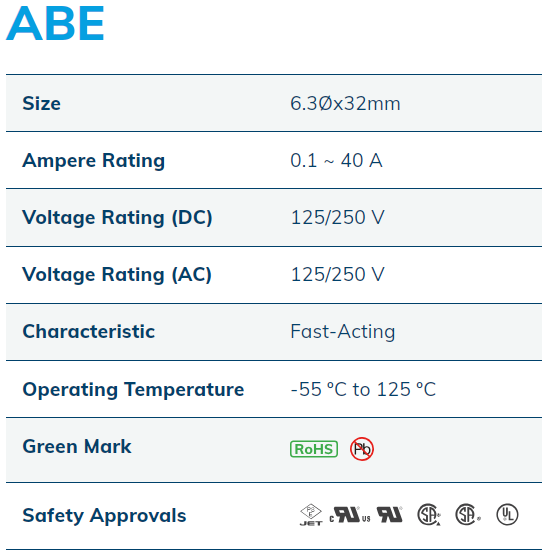Click the circular UL listed logo
Viewport: 548px width, 556px height.
[507, 515]
